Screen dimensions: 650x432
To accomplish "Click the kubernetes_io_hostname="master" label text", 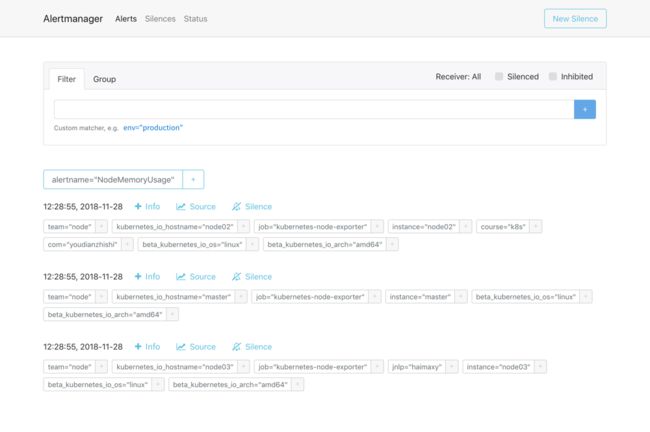I will point(173,297).
